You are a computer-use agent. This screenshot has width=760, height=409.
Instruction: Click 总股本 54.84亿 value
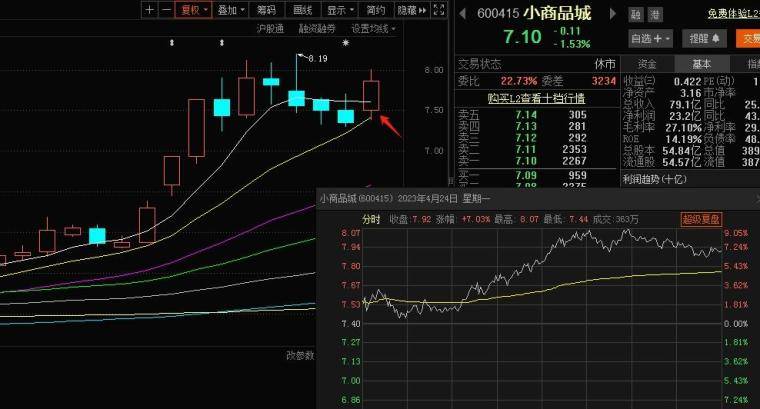[x=682, y=151]
